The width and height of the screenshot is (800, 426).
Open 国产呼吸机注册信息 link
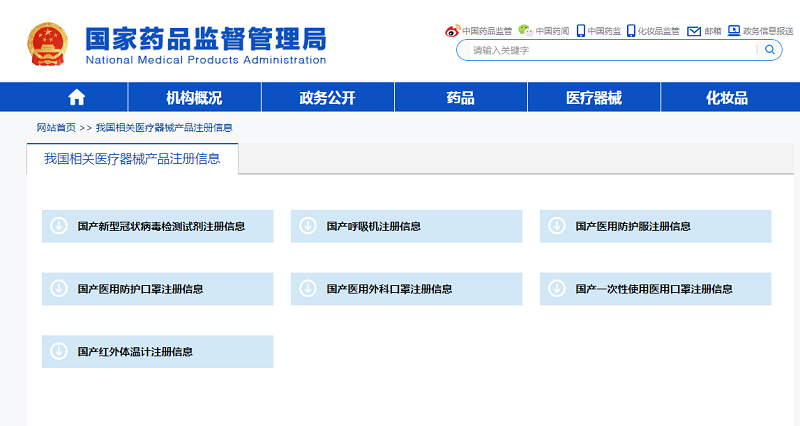[x=373, y=226]
